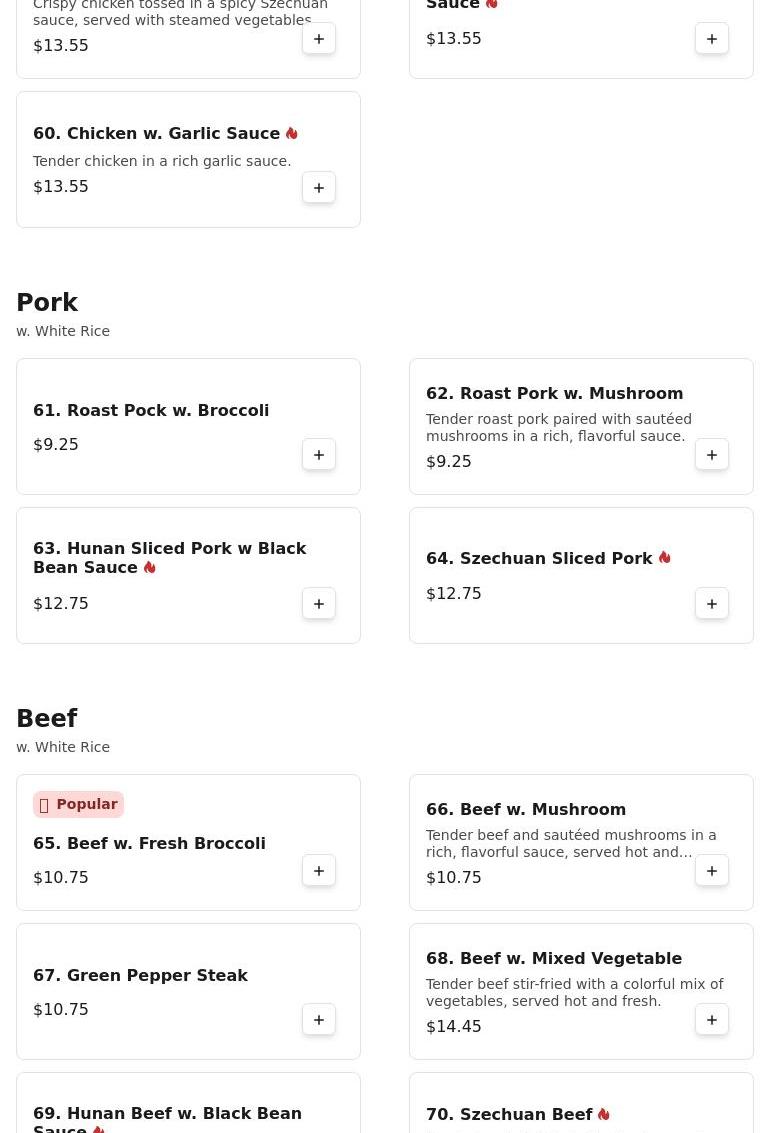Click plus for Hunan Sliced Pork
Screen dimensions: 770x1133
[319, 604]
